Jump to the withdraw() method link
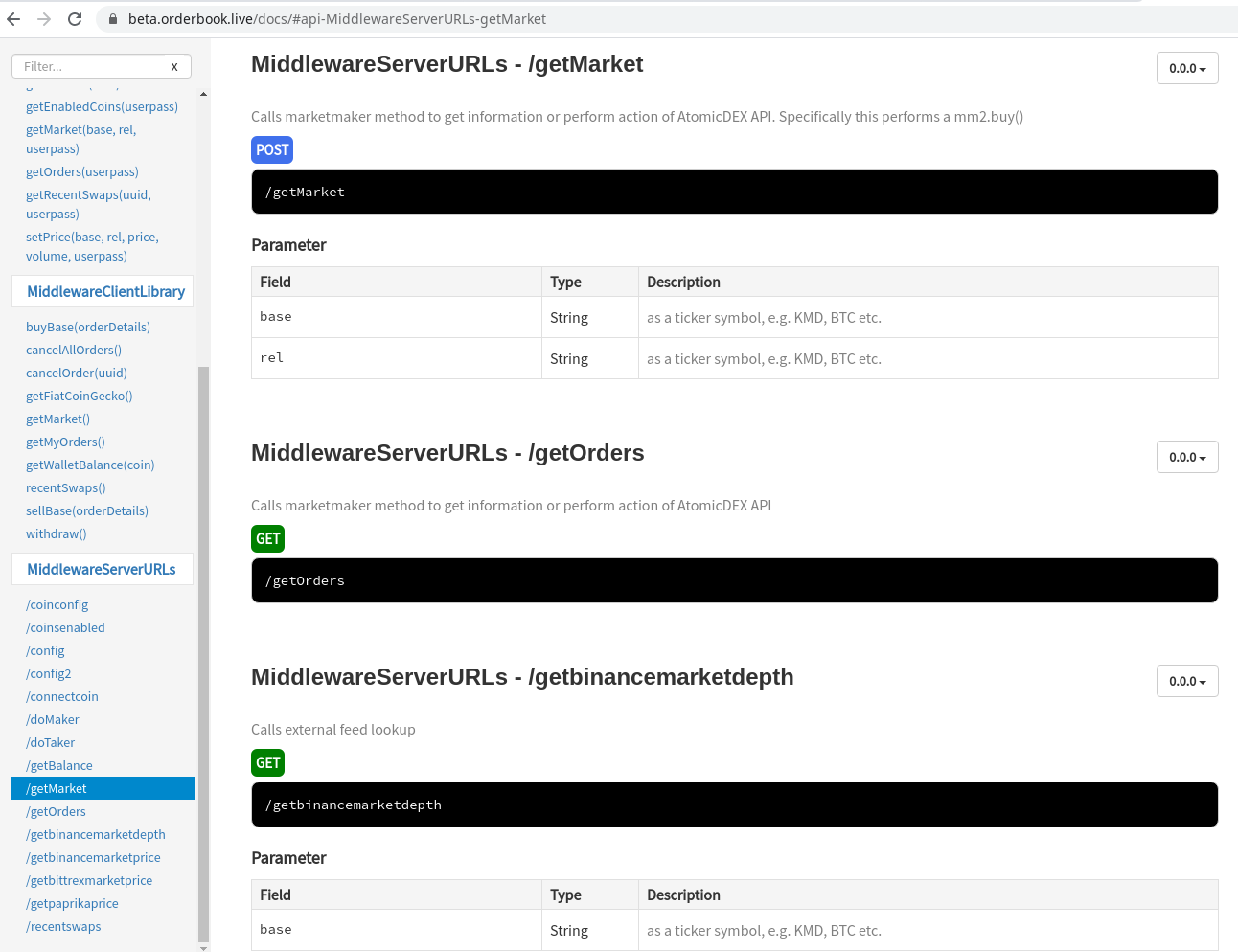 [x=57, y=533]
